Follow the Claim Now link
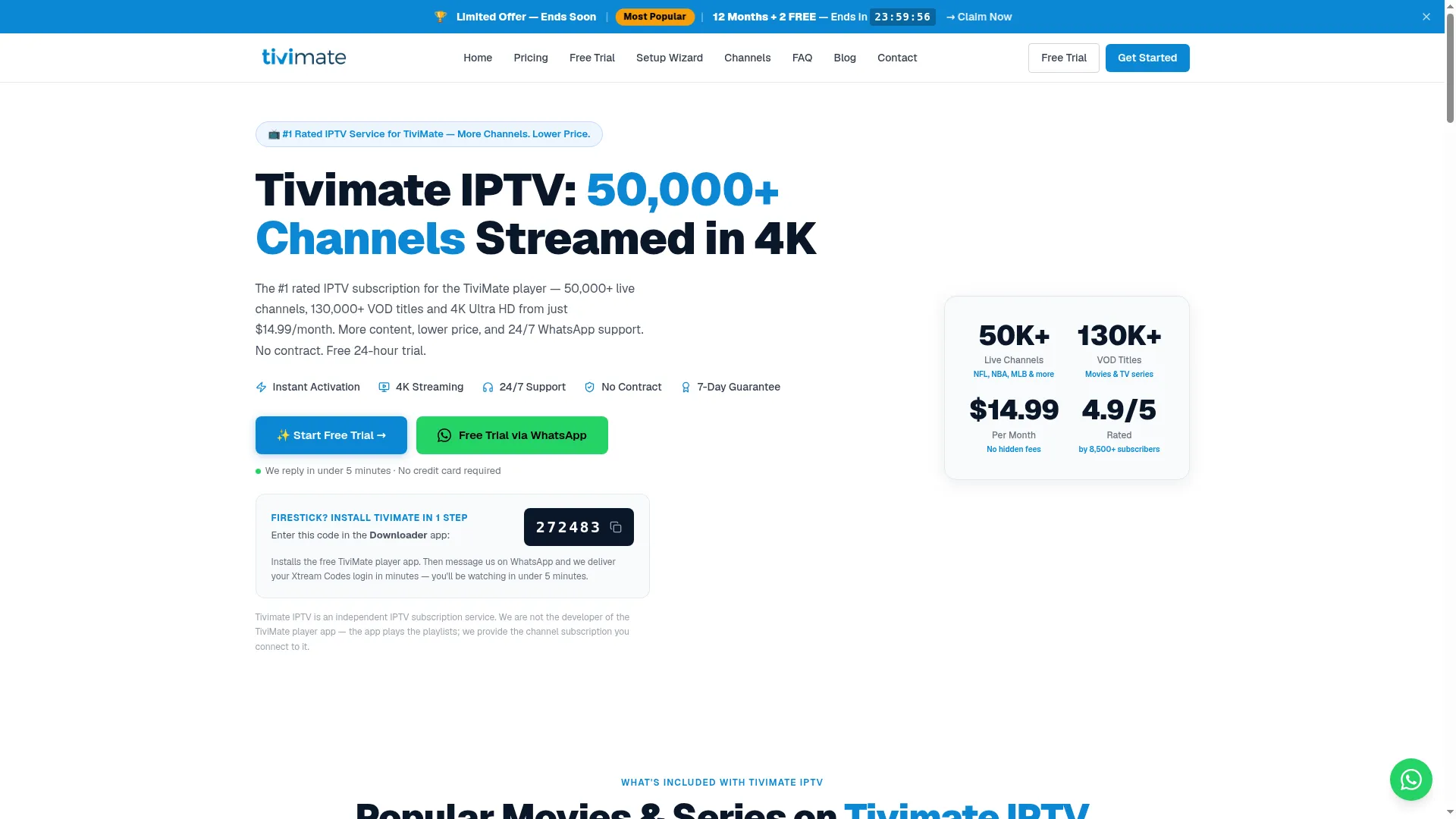 coord(979,17)
